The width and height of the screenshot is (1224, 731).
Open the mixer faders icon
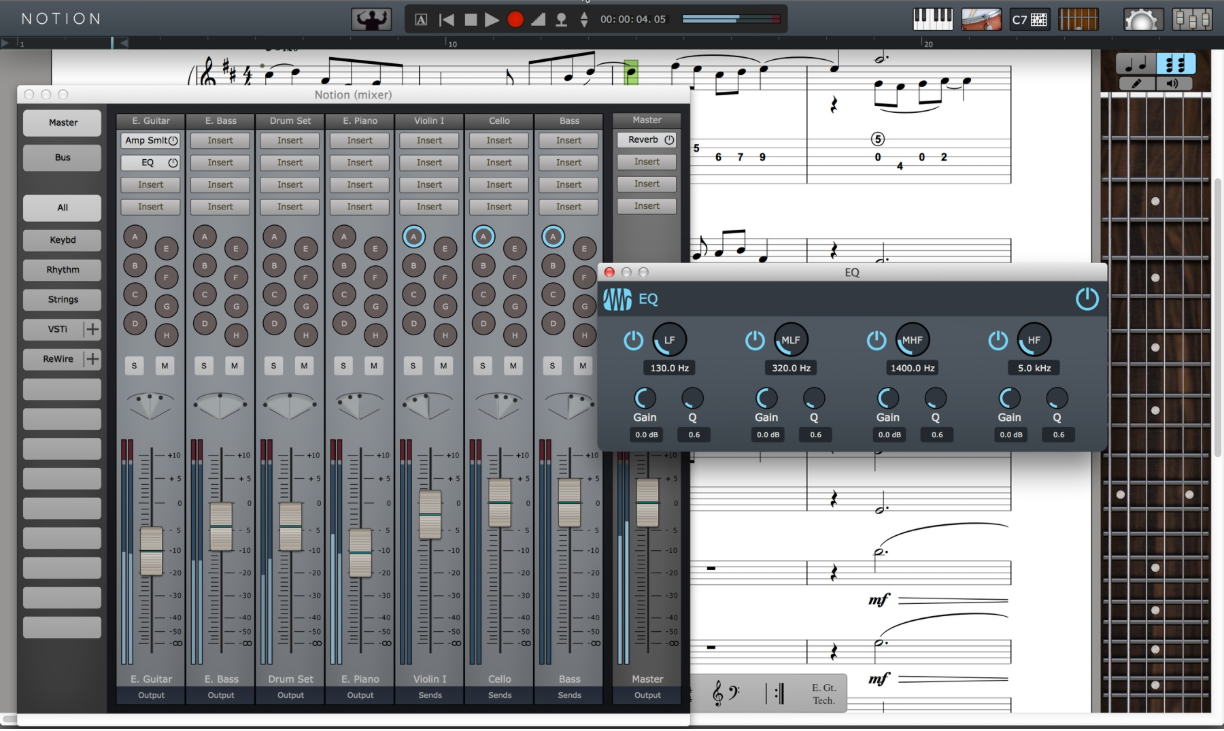pos(1190,18)
